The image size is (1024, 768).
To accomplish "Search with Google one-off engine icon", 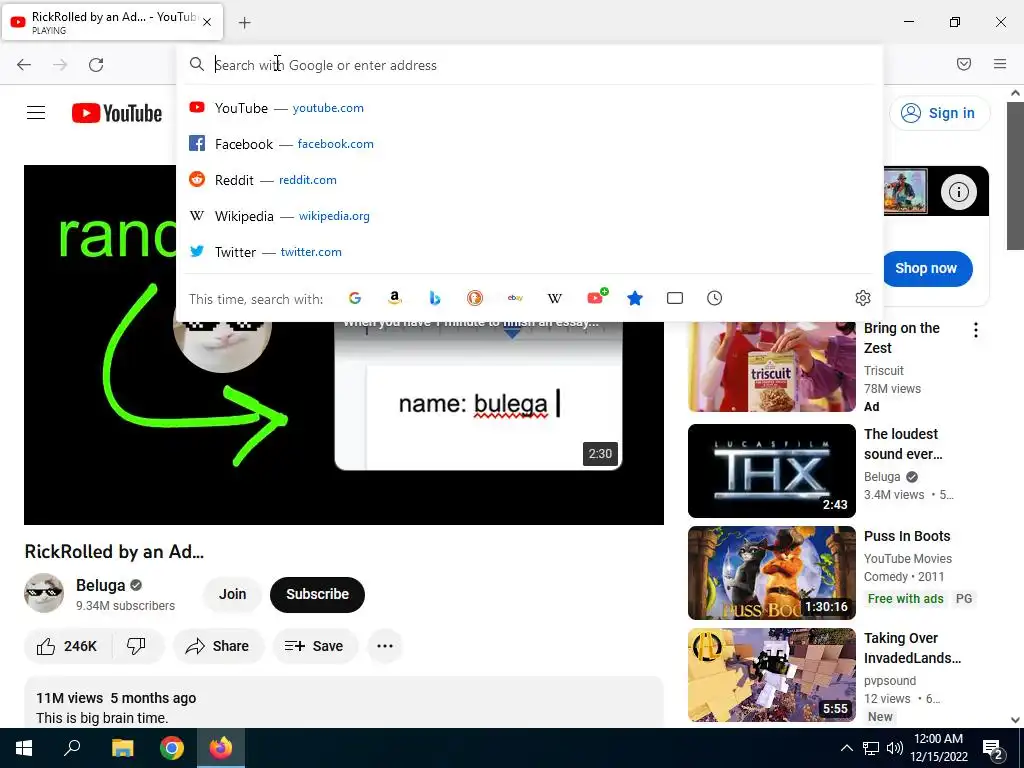I will point(355,298).
